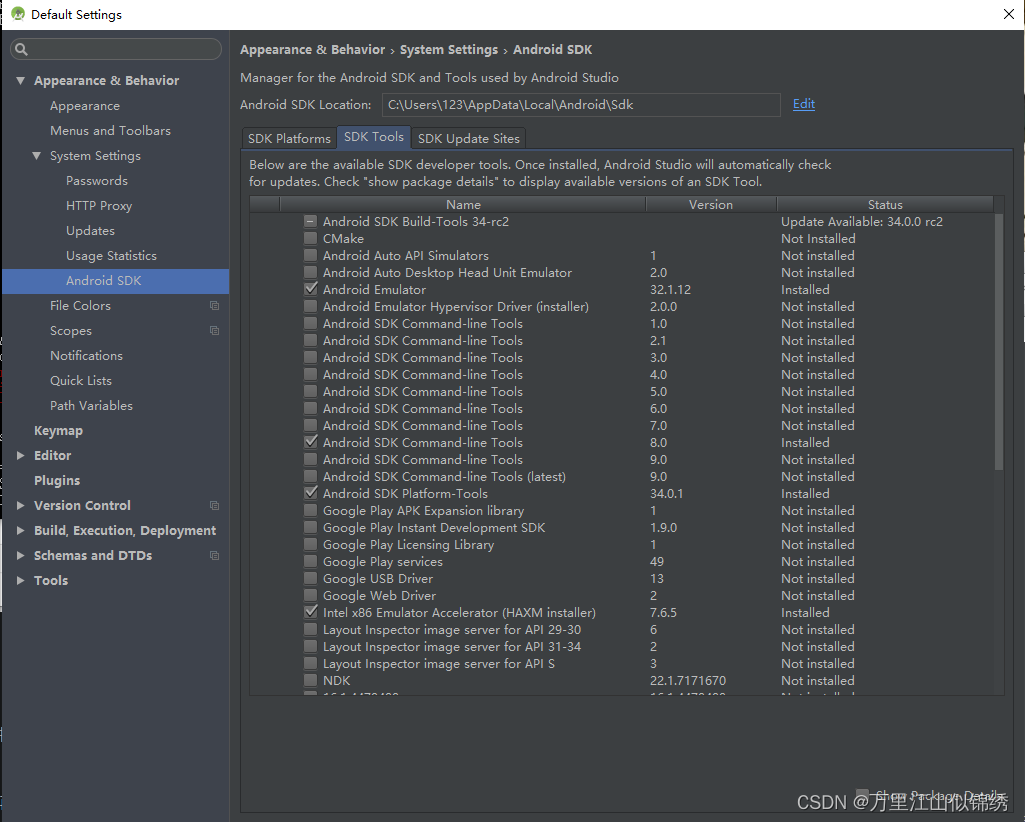Check Android Emulator Hypervisor Driver installer
Screen dimensions: 1025x822
click(311, 306)
